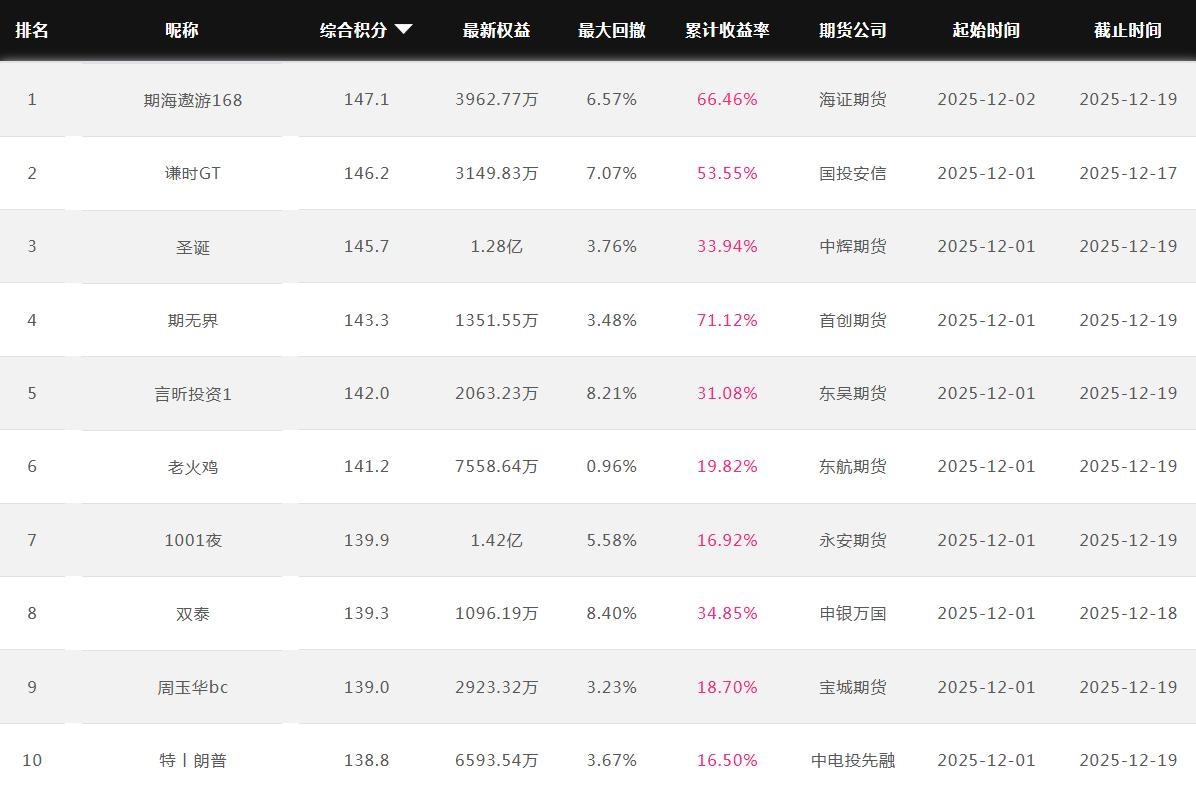1196x793 pixels.
Task: Click the 特丨朗普 nickname
Action: click(193, 760)
